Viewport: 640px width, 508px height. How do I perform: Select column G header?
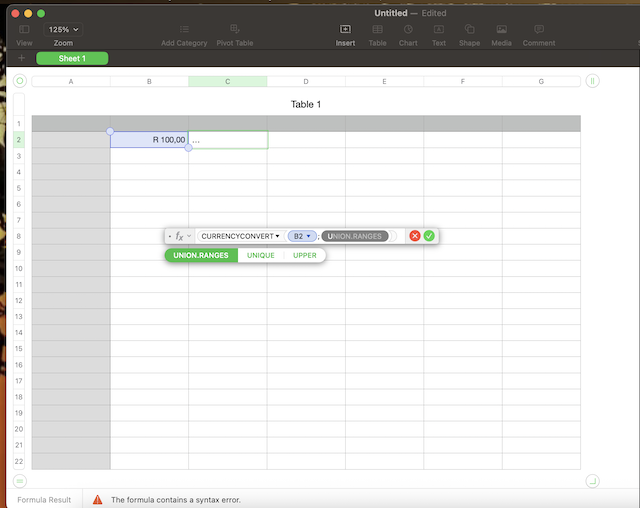point(541,82)
